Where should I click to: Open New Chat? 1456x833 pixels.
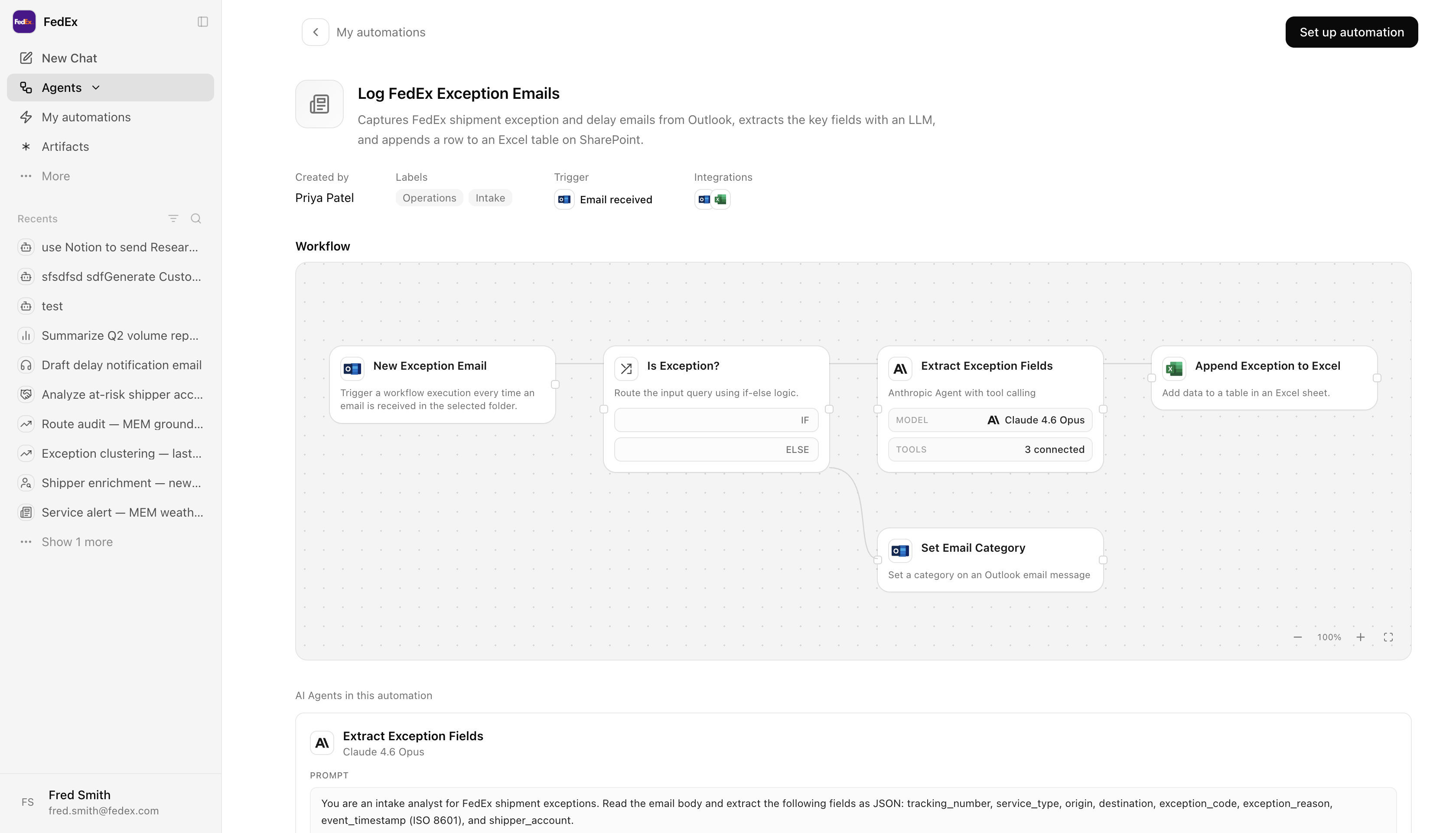[x=111, y=58]
